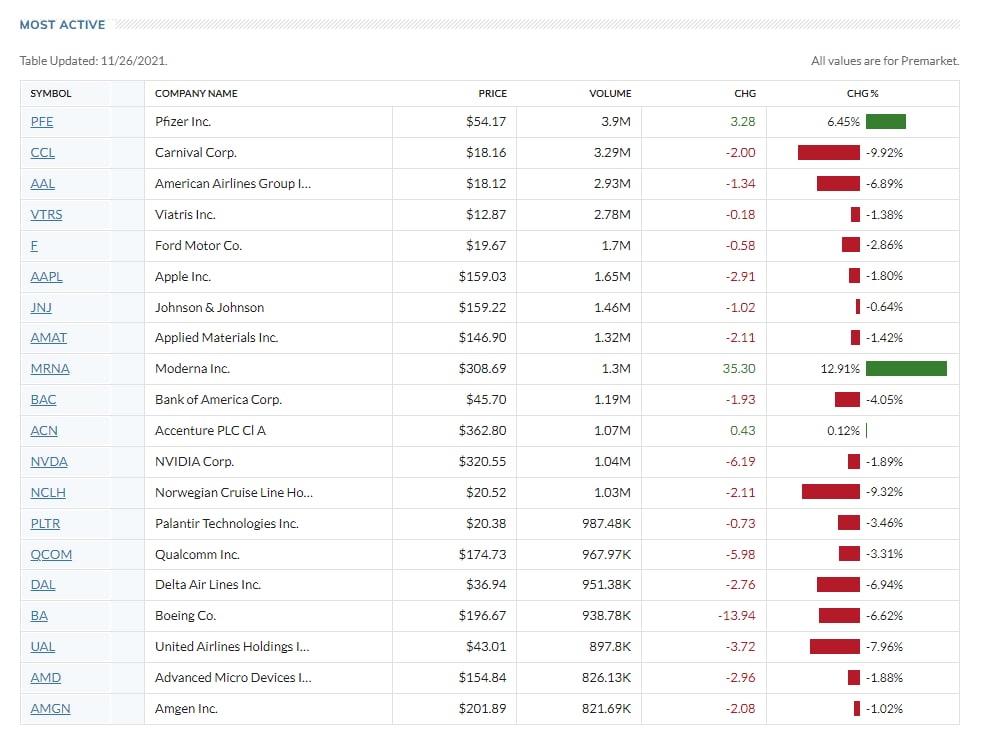The image size is (986, 740).
Task: Click NVIDIA's price $320.55
Action: (482, 461)
